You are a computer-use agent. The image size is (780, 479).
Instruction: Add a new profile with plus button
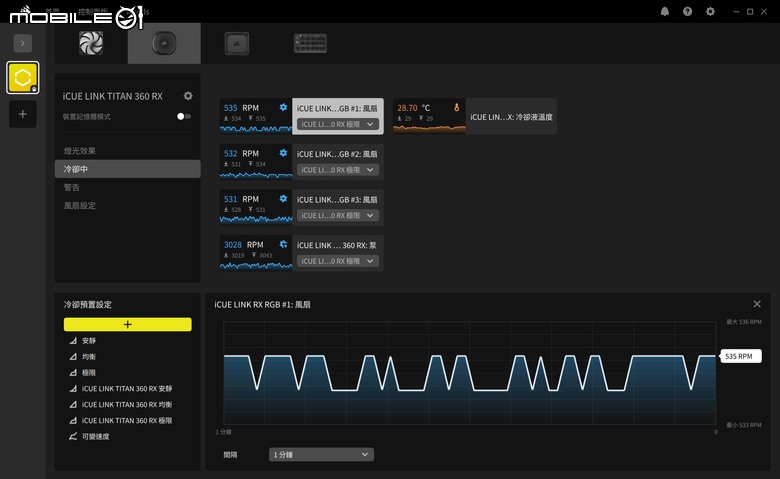pos(22,114)
